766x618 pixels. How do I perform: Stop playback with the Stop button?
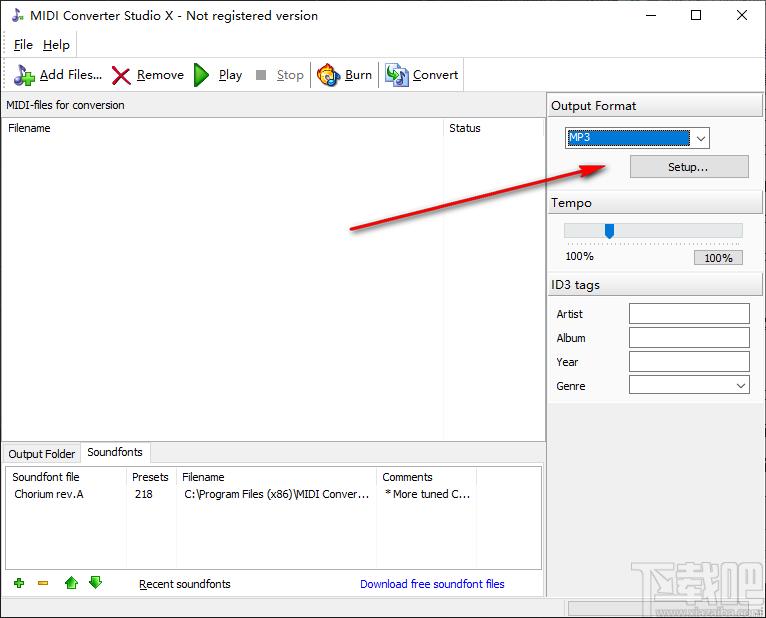click(x=280, y=75)
